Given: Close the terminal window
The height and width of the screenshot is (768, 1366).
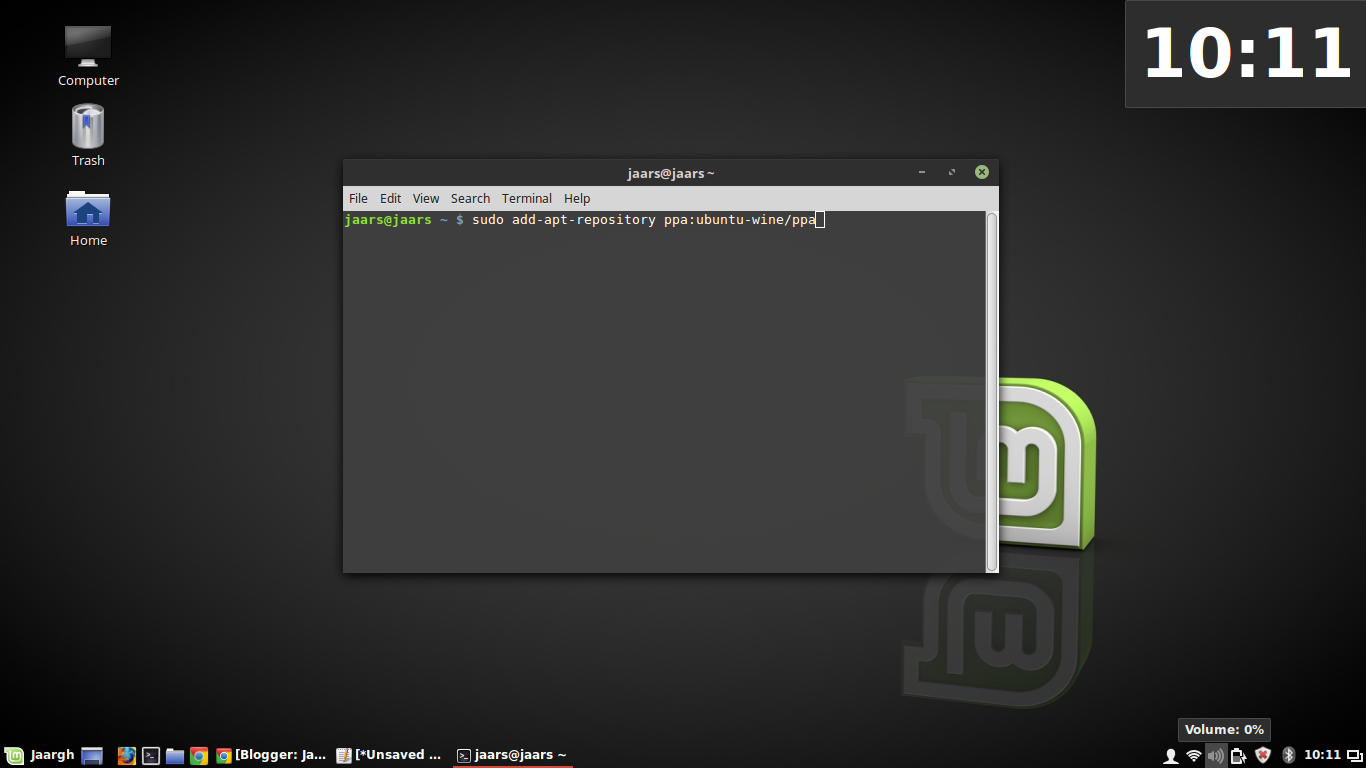Looking at the screenshot, I should click(982, 172).
